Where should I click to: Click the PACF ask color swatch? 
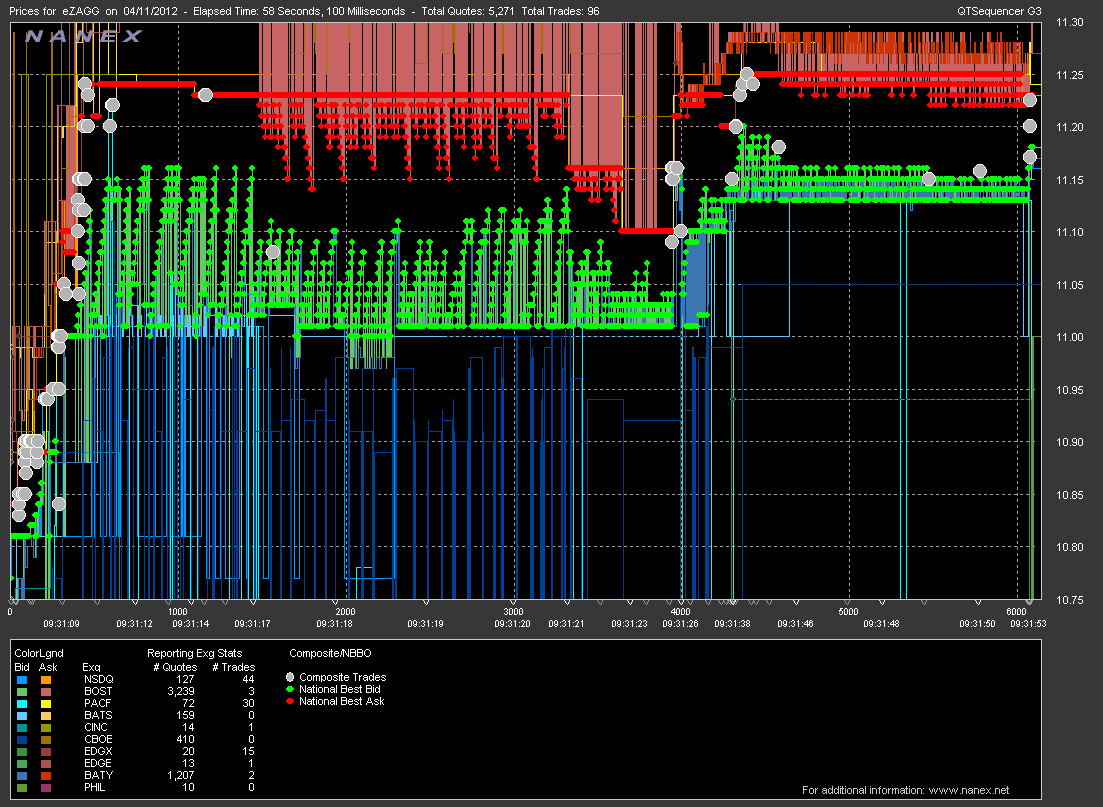[x=46, y=704]
